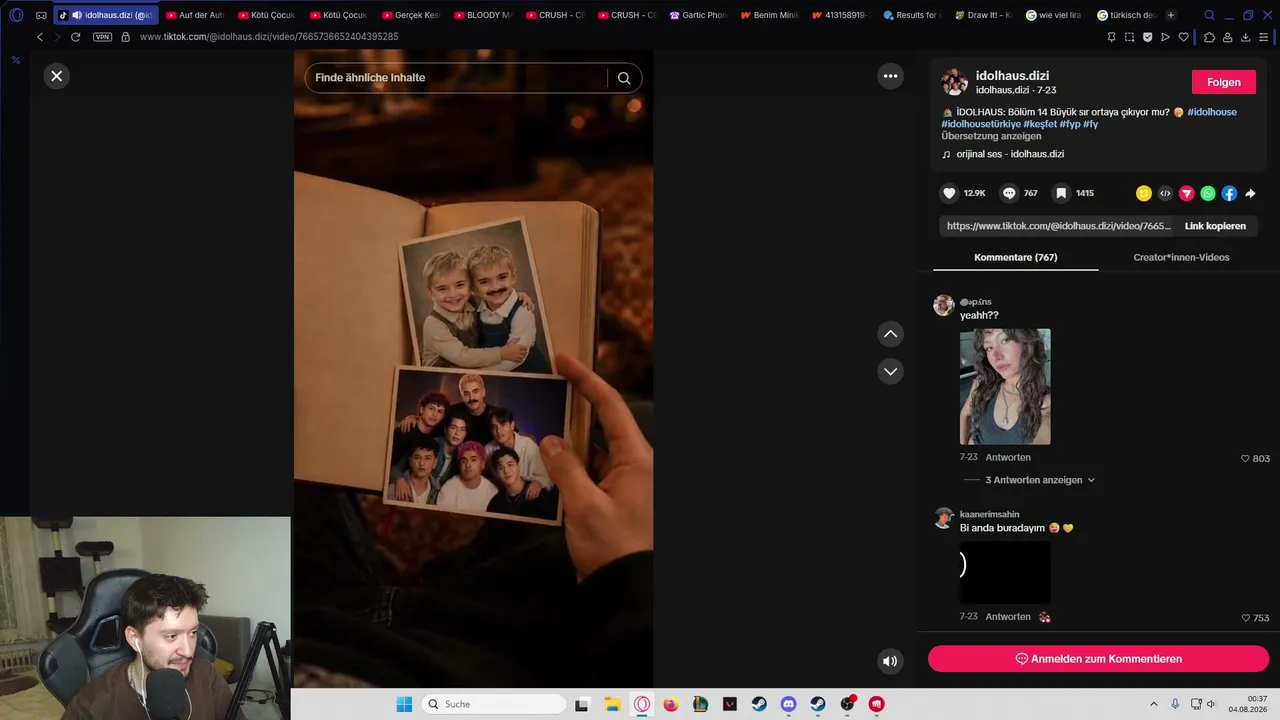Viewport: 1280px width, 720px height.
Task: Open the #keşfet hashtag
Action: (1040, 124)
